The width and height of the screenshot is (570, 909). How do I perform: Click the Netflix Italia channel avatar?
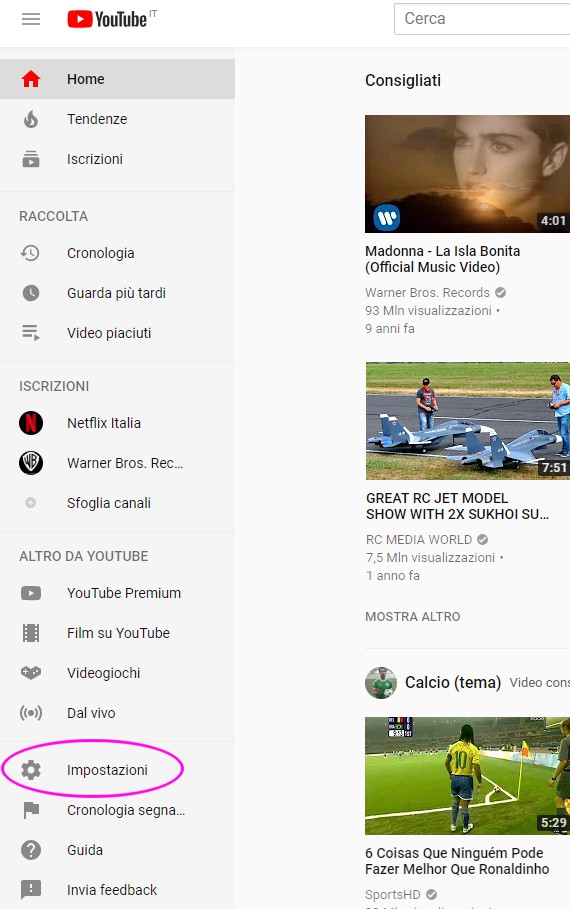click(x=31, y=423)
